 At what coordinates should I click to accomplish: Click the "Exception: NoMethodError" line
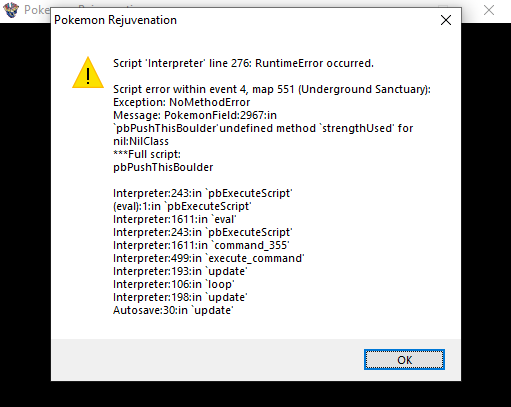point(181,102)
